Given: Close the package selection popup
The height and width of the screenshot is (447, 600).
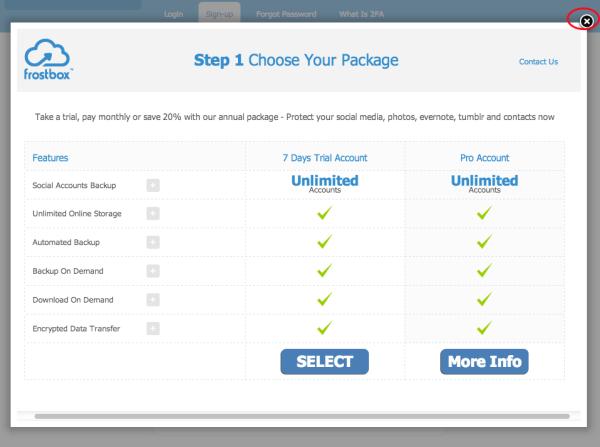Looking at the screenshot, I should 587,20.
